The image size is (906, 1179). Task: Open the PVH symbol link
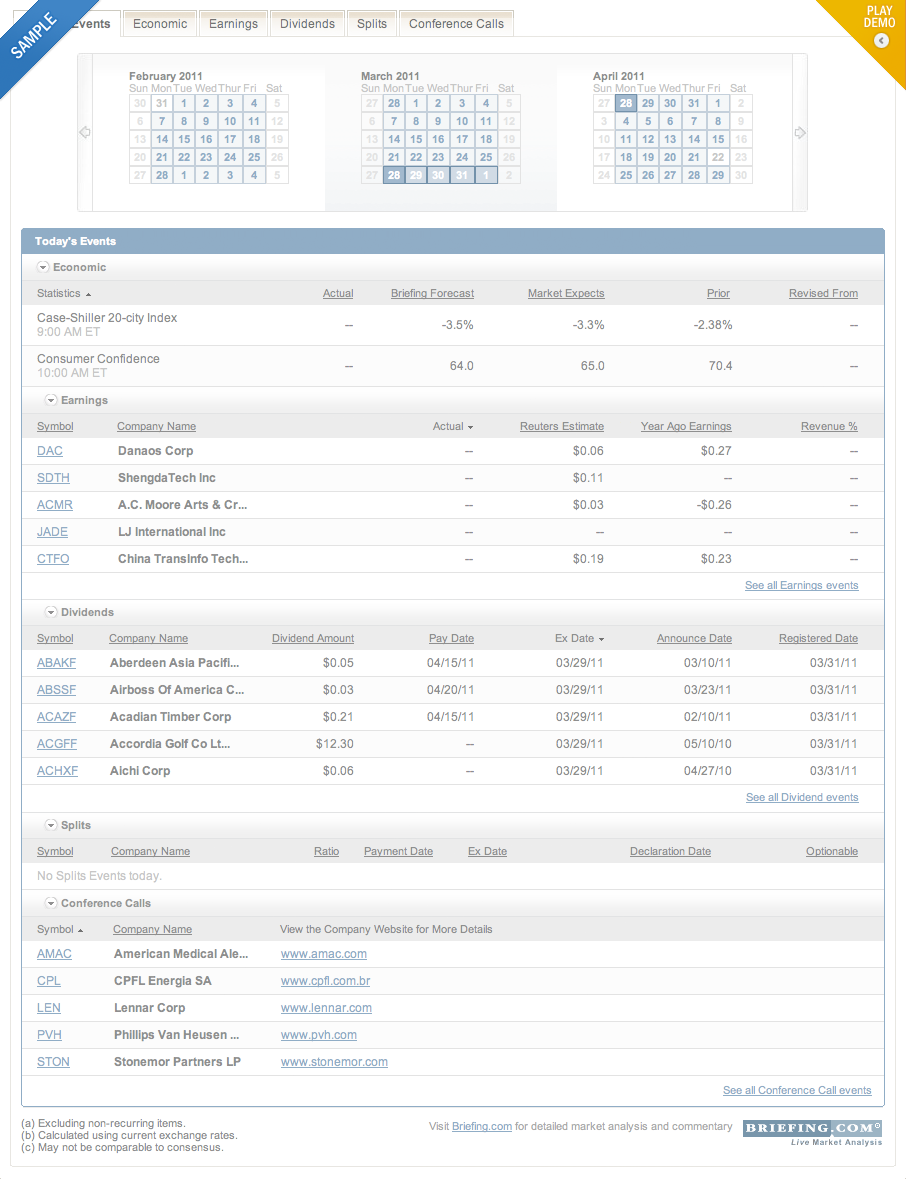[50, 1035]
